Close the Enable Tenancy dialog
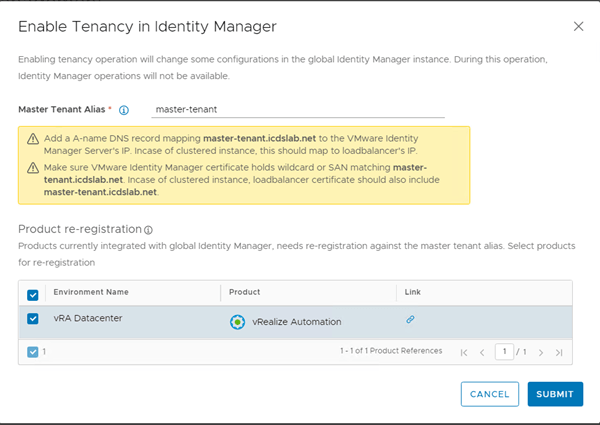Viewport: 600px width, 425px height. point(578,26)
